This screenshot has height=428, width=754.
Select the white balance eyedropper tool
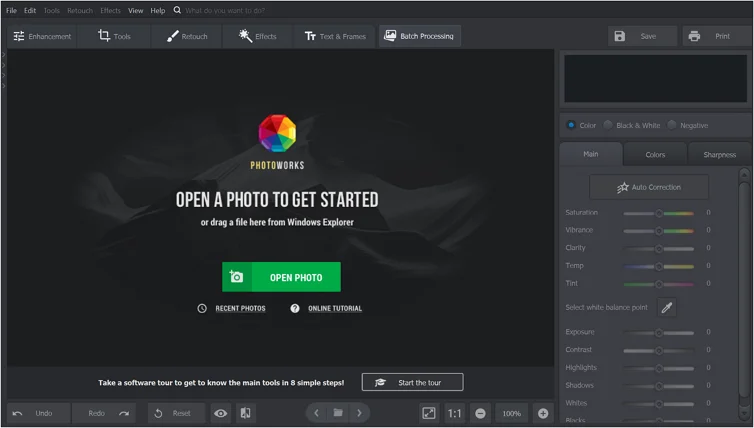tap(666, 307)
